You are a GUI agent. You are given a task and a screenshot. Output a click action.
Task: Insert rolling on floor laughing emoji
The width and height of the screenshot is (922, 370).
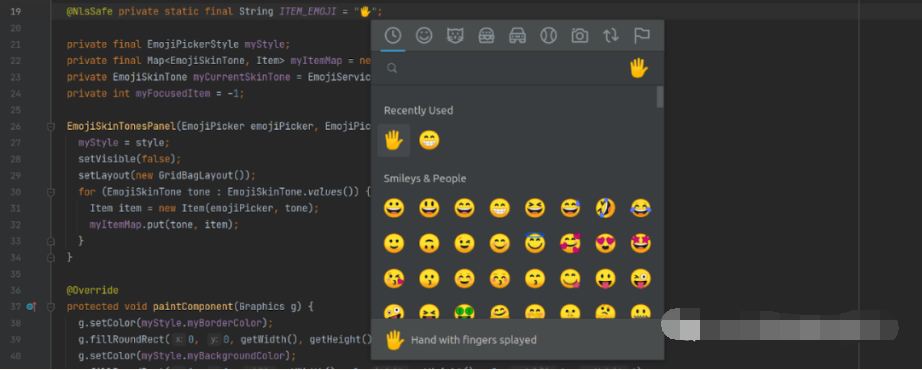pos(606,208)
